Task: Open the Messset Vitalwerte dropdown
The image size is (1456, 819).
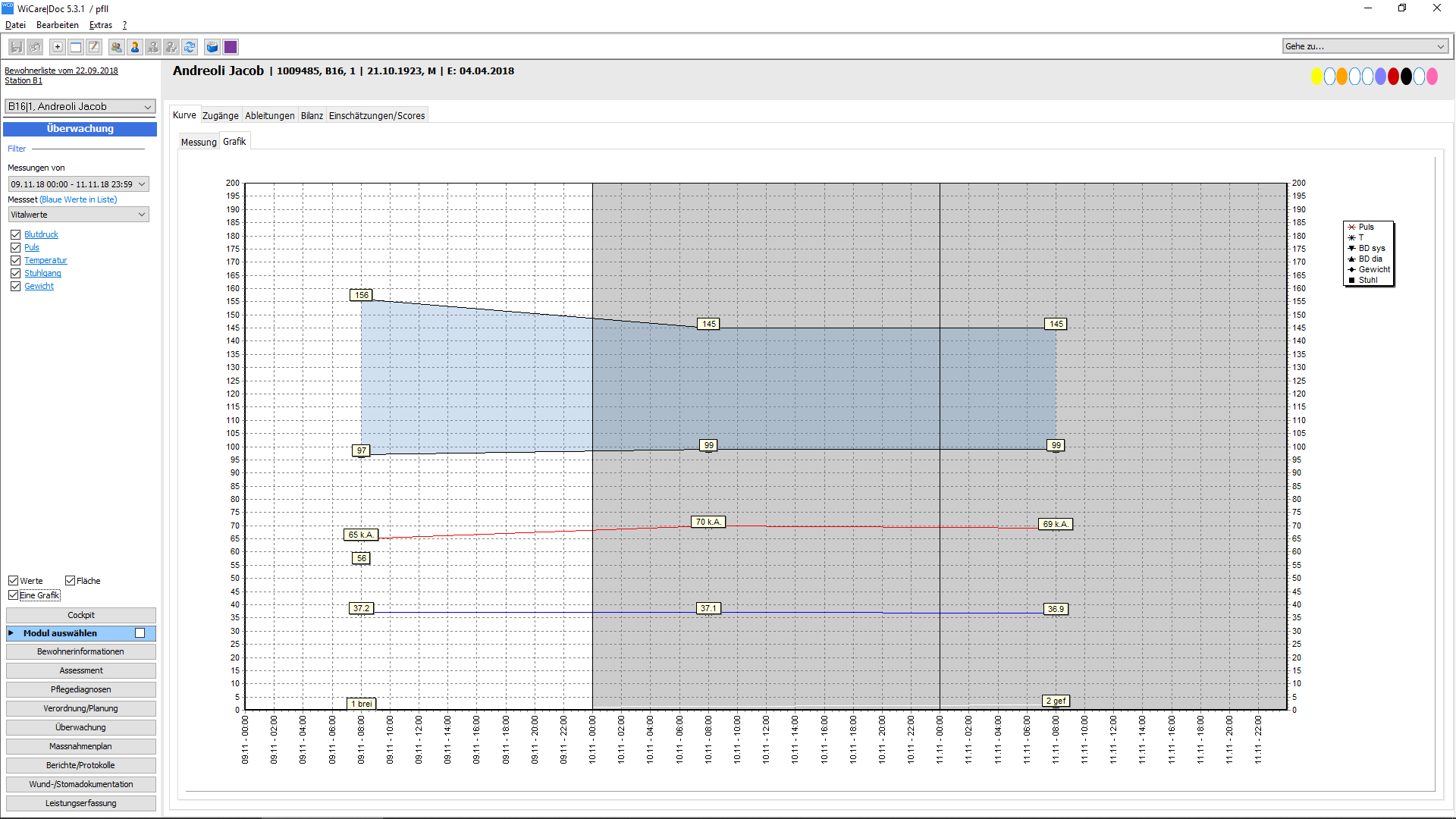Action: pos(78,215)
